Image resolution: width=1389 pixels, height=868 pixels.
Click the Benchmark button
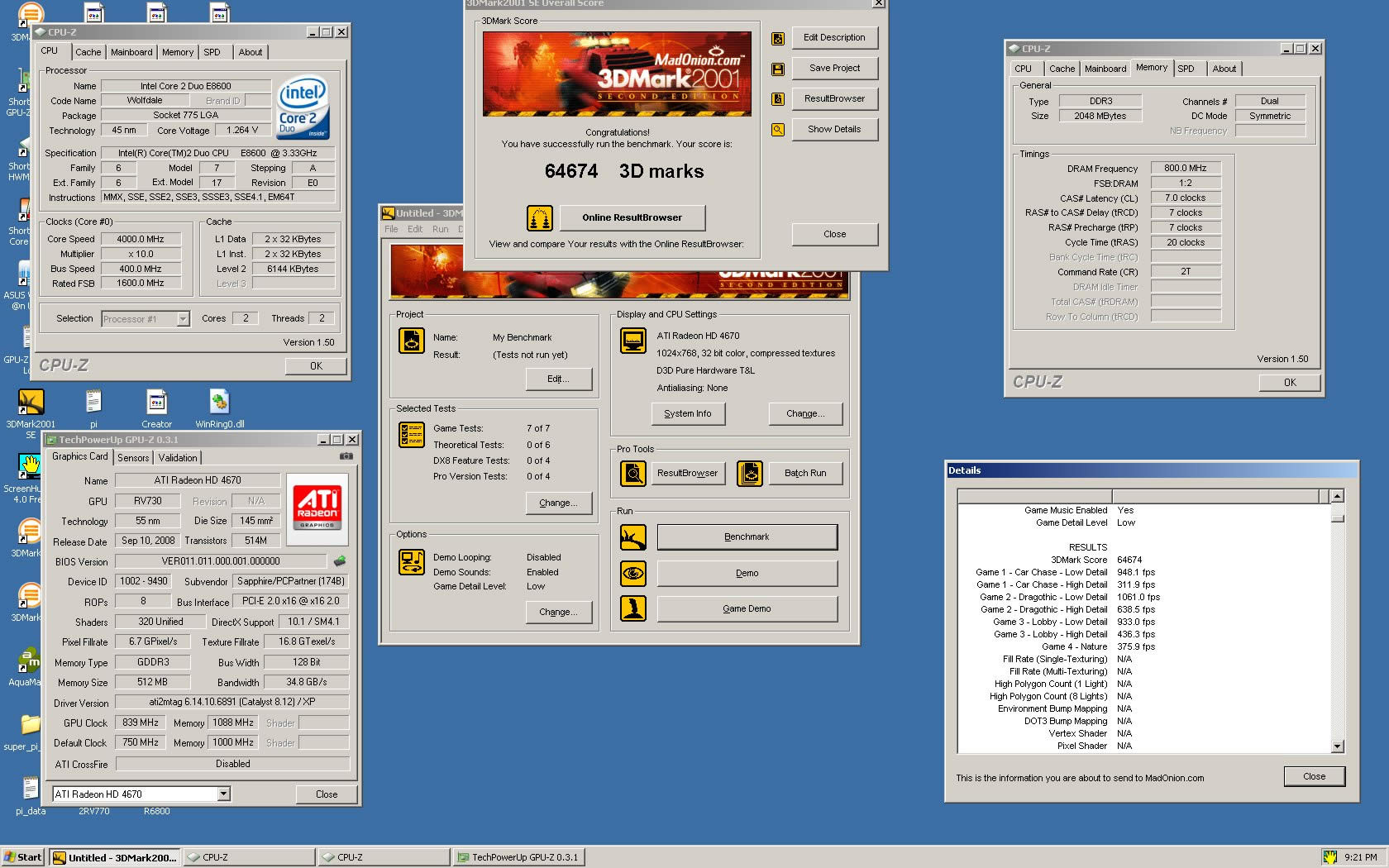[747, 537]
